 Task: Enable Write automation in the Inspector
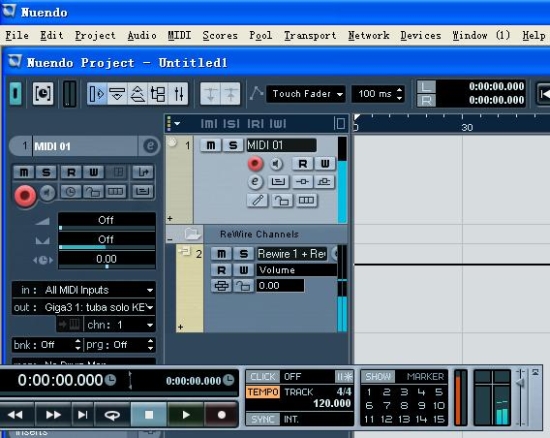click(x=94, y=172)
